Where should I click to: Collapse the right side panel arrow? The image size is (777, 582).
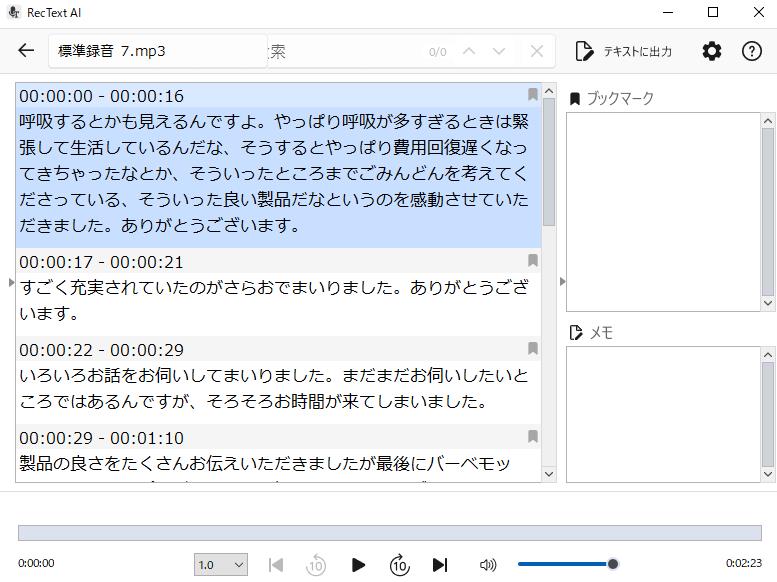[562, 282]
